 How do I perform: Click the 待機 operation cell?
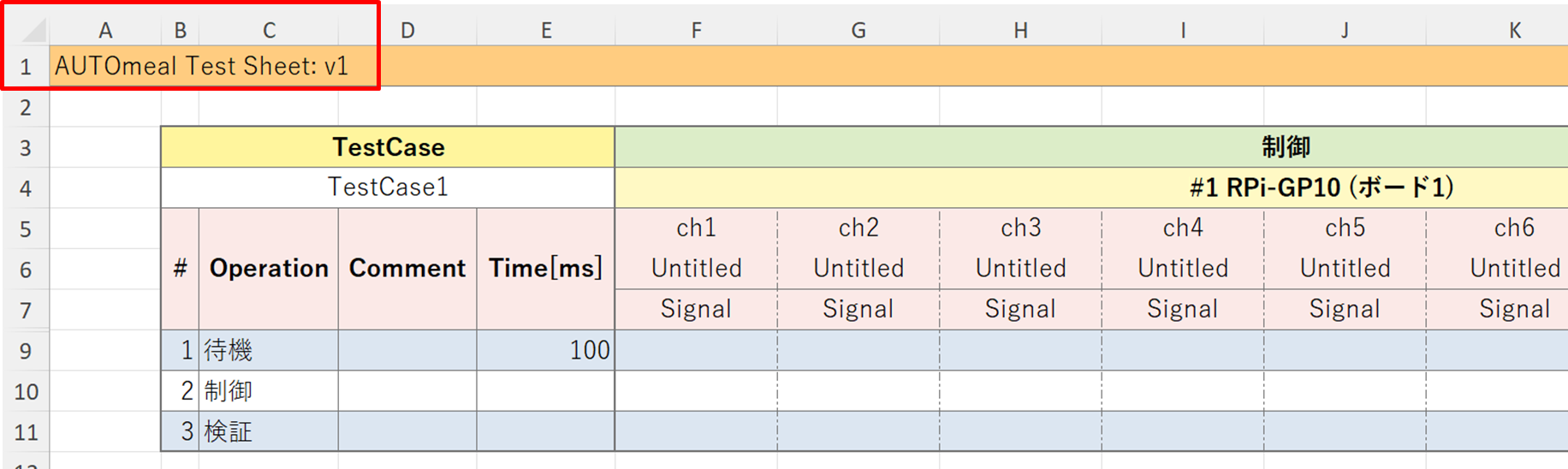tap(269, 350)
